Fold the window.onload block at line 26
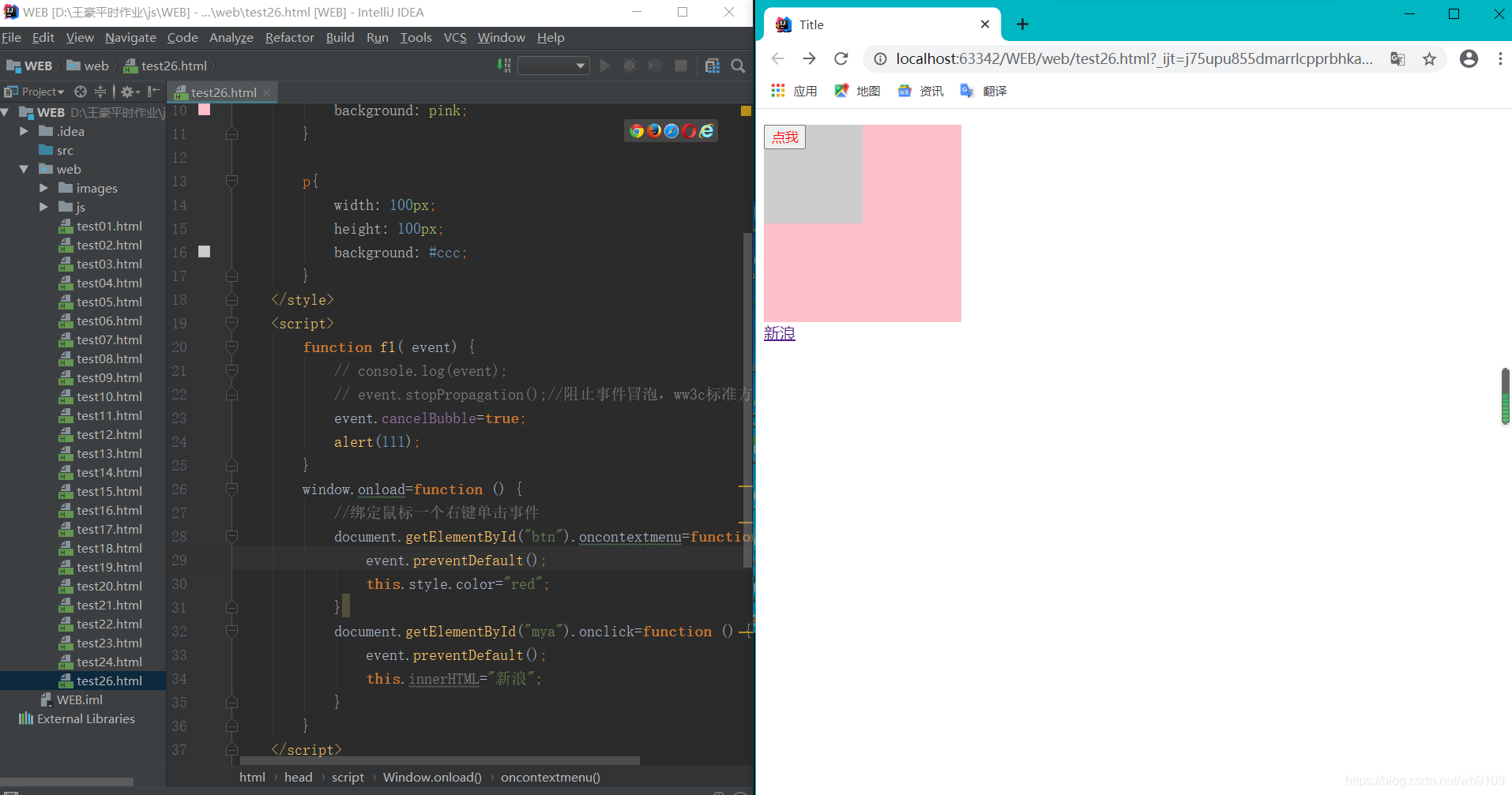 pos(231,489)
